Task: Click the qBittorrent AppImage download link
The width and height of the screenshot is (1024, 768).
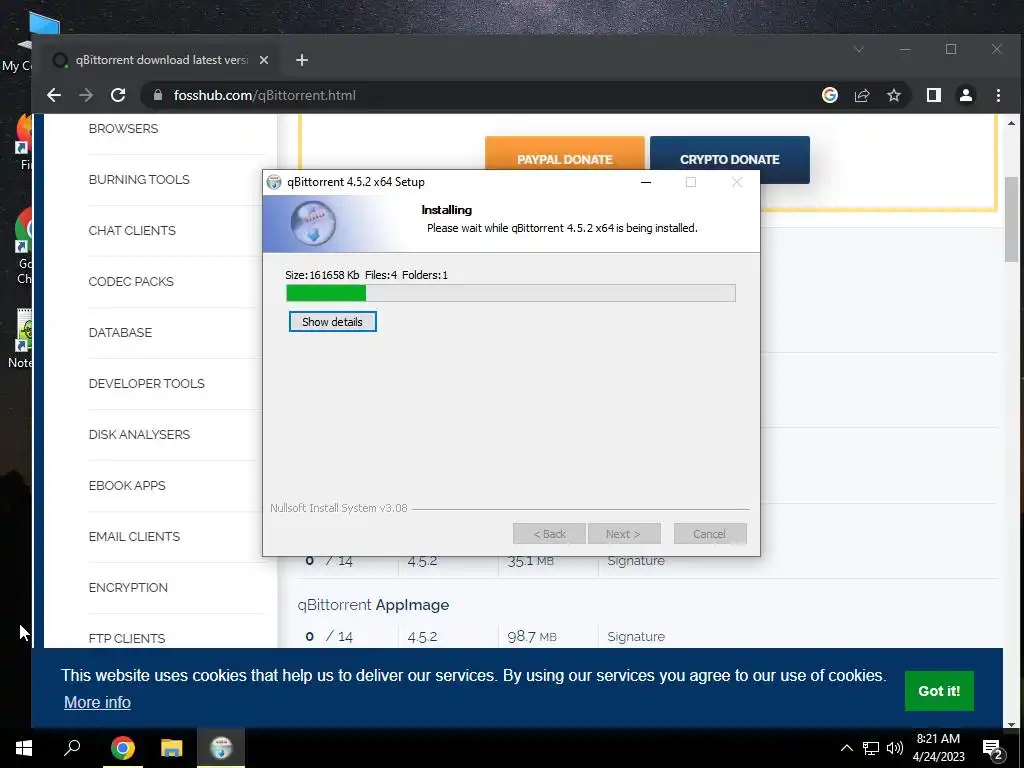Action: click(373, 605)
